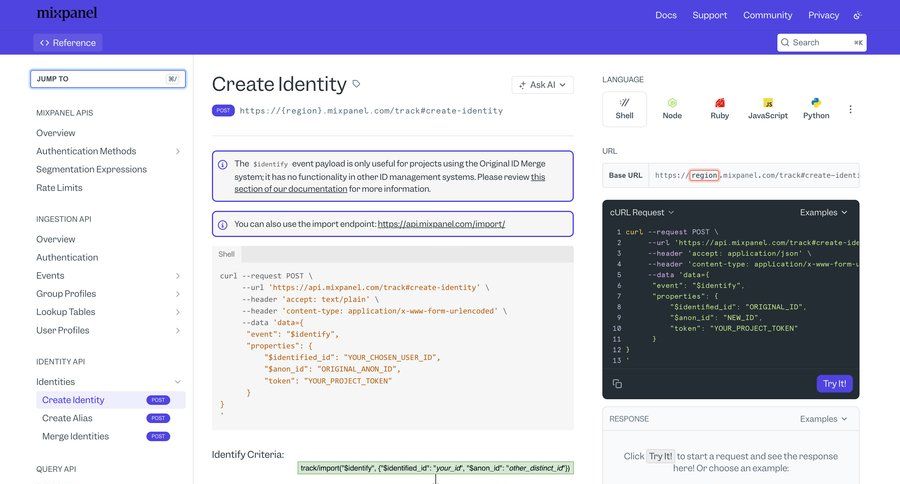Open the cURL Request dropdown

(x=642, y=212)
